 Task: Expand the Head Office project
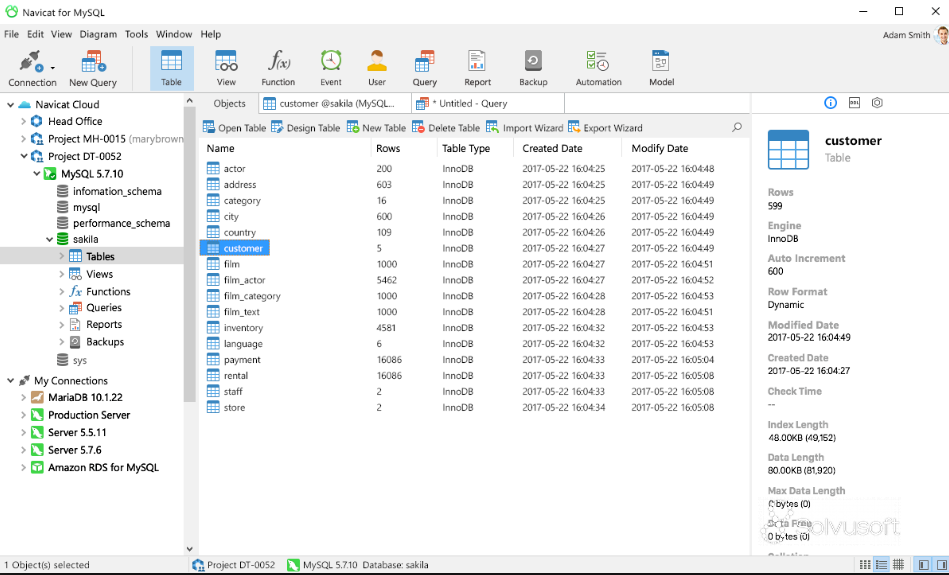click(23, 122)
